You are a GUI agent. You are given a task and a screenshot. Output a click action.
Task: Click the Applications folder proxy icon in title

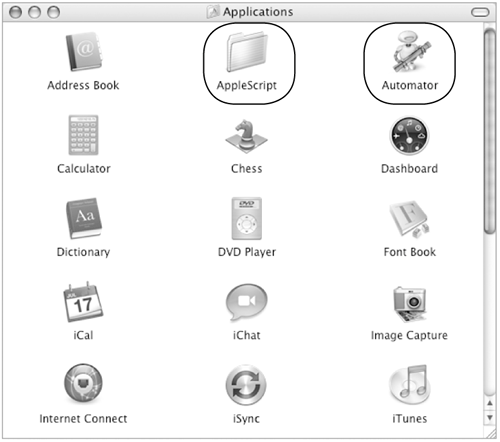click(x=213, y=12)
